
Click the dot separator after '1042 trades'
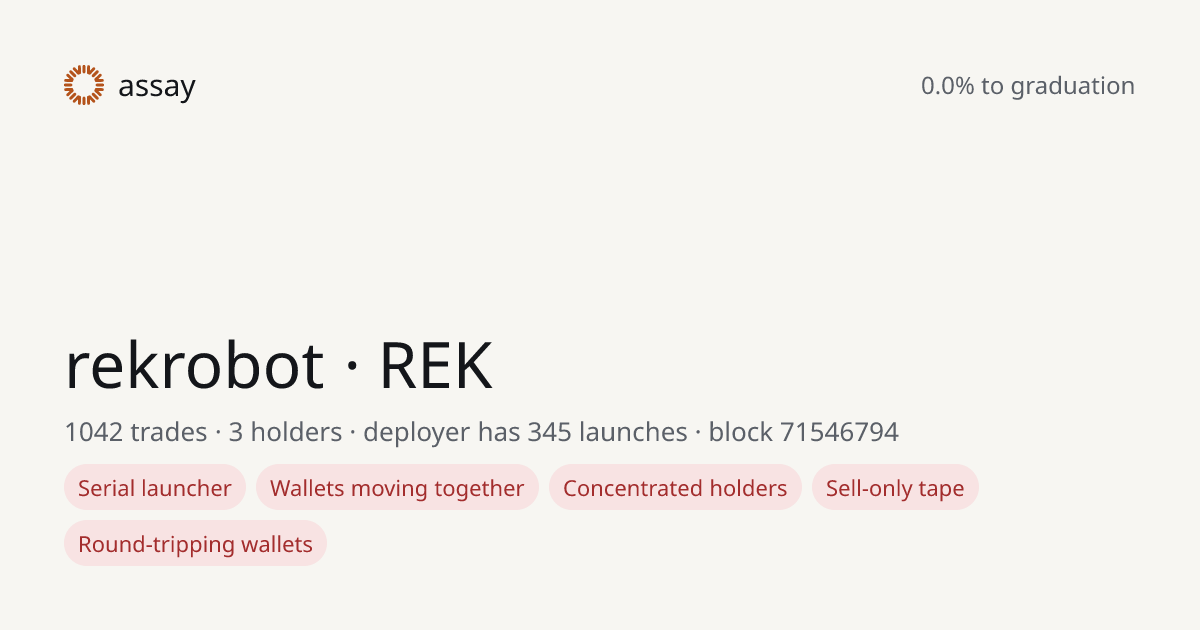pos(218,433)
